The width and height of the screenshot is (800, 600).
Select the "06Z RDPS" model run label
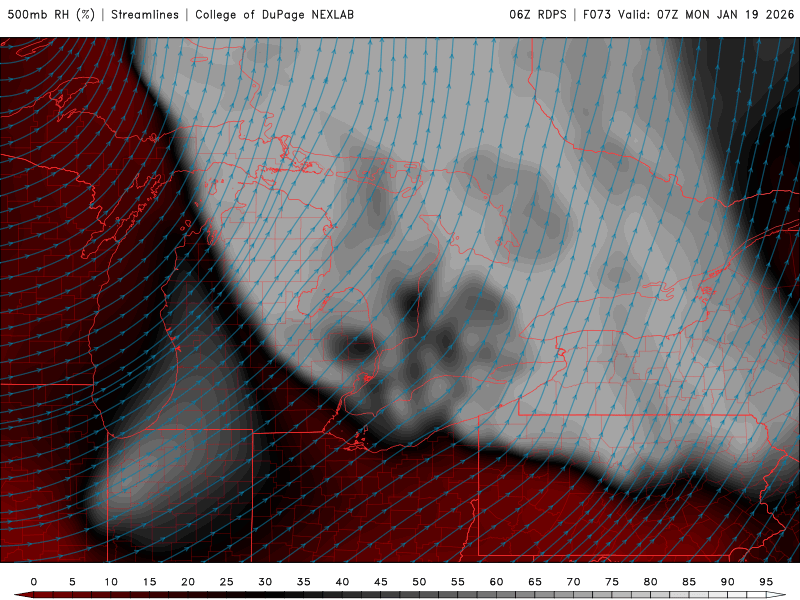click(x=538, y=15)
